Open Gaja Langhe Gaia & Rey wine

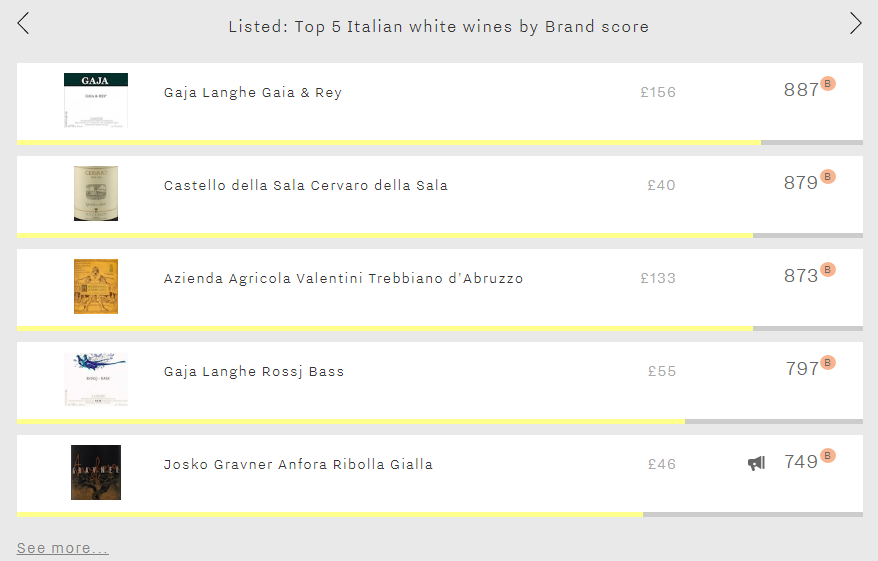[x=253, y=92]
